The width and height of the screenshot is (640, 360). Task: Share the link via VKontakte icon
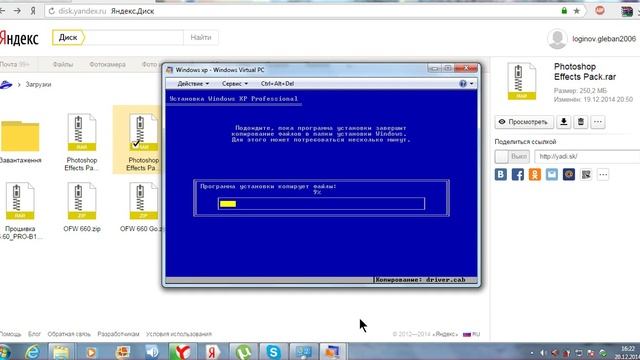pyautogui.click(x=500, y=174)
